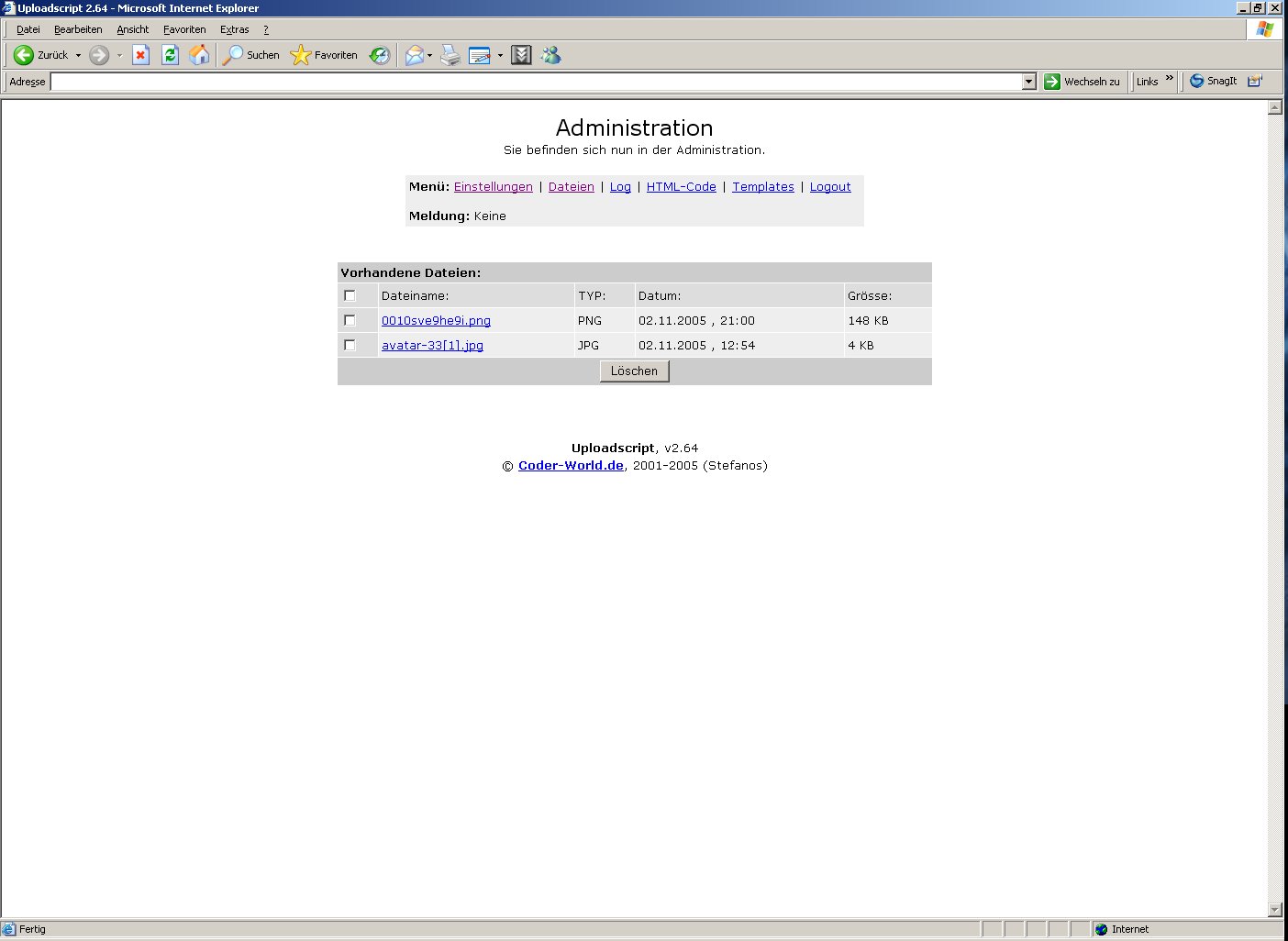Check the box for 0010sve9he9i.png
1288x941 pixels.
coord(350,320)
